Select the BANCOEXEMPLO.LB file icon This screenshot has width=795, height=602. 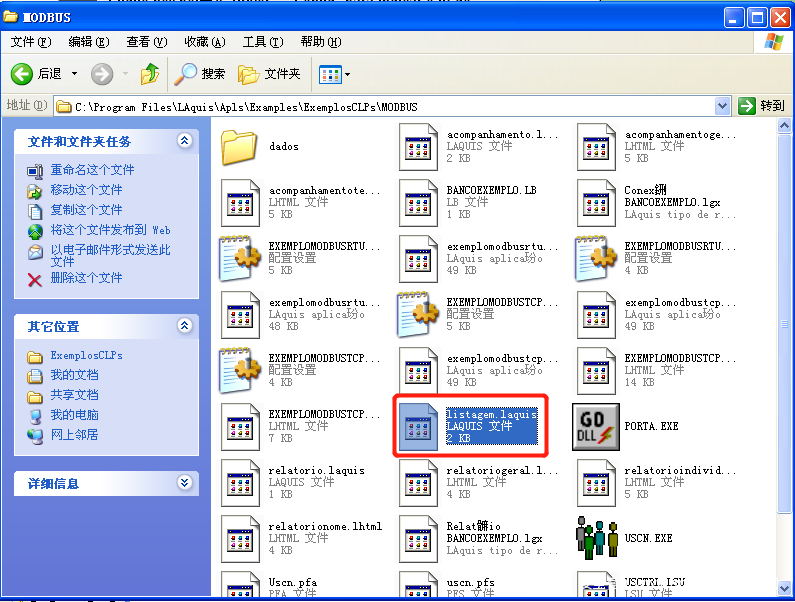(x=418, y=203)
